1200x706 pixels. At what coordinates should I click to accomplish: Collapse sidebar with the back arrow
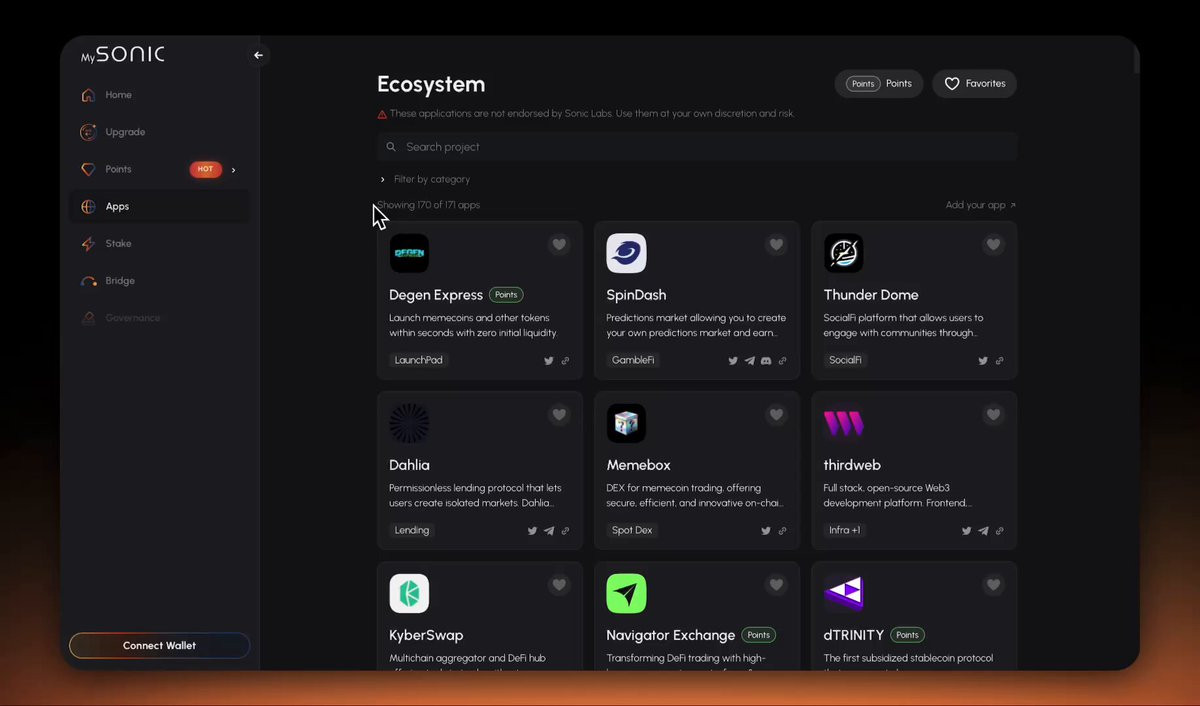[258, 55]
